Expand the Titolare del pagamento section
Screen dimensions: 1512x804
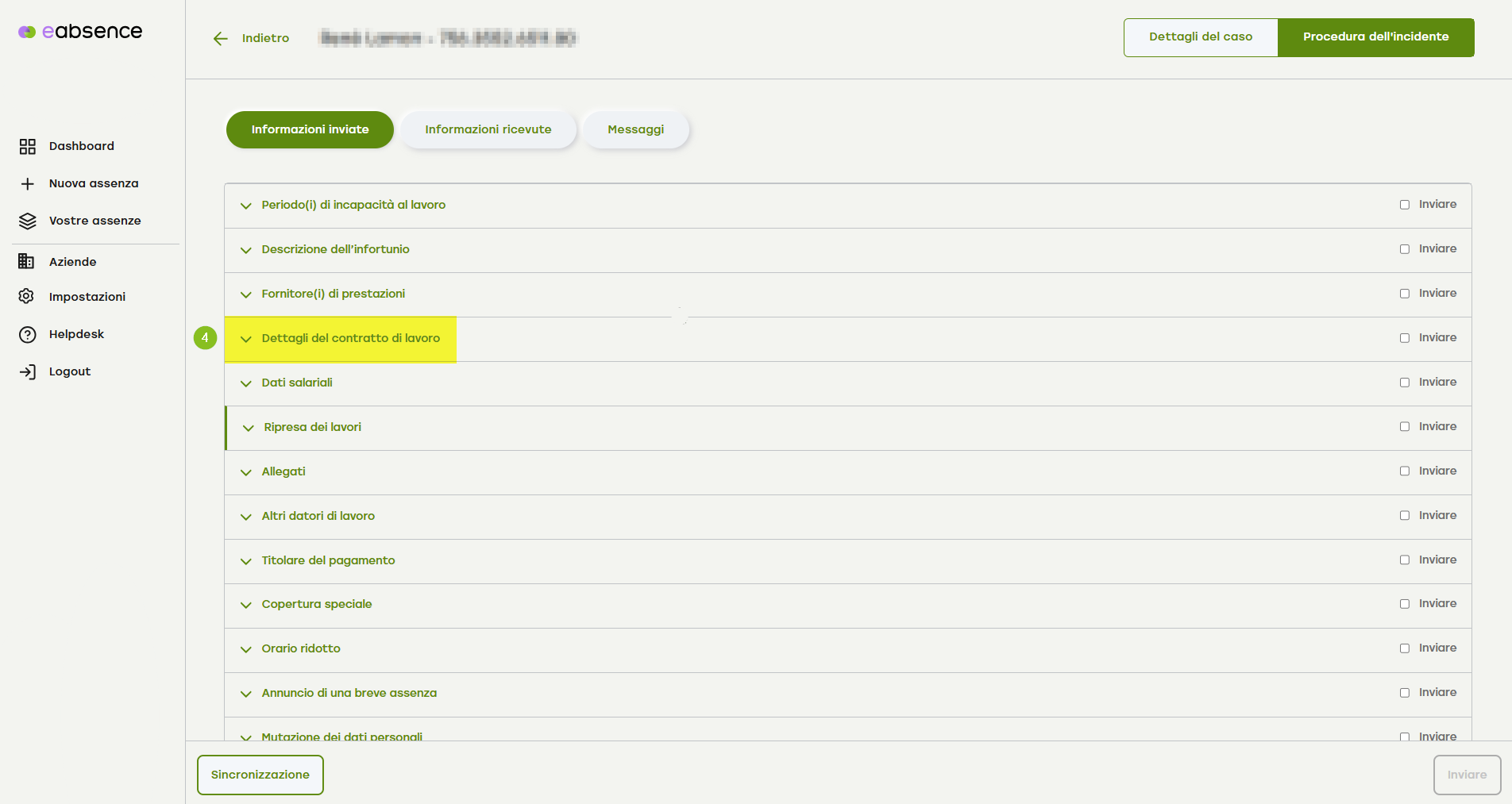pos(328,560)
